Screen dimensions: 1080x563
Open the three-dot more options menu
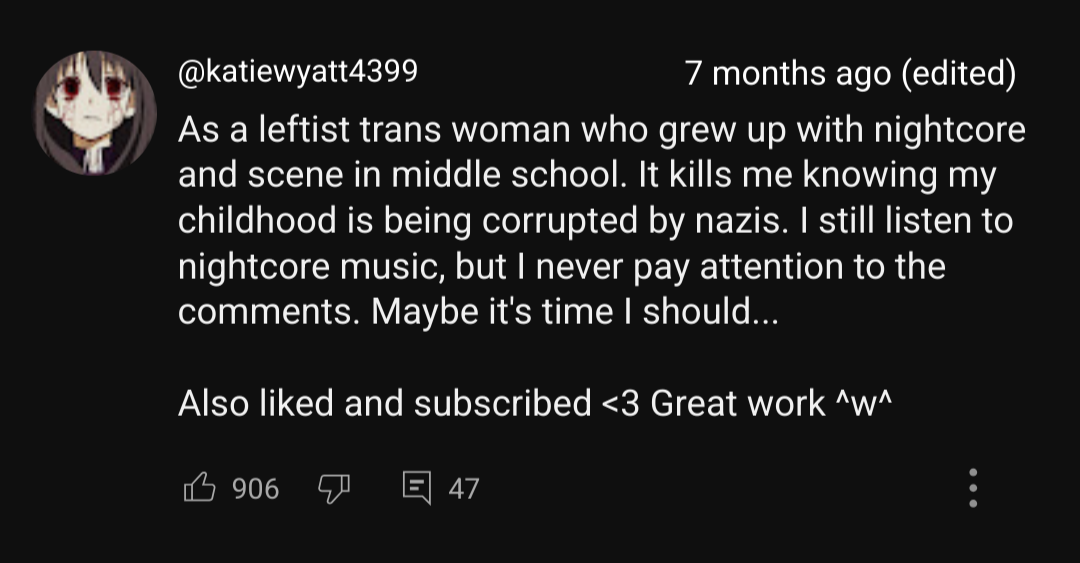click(973, 488)
